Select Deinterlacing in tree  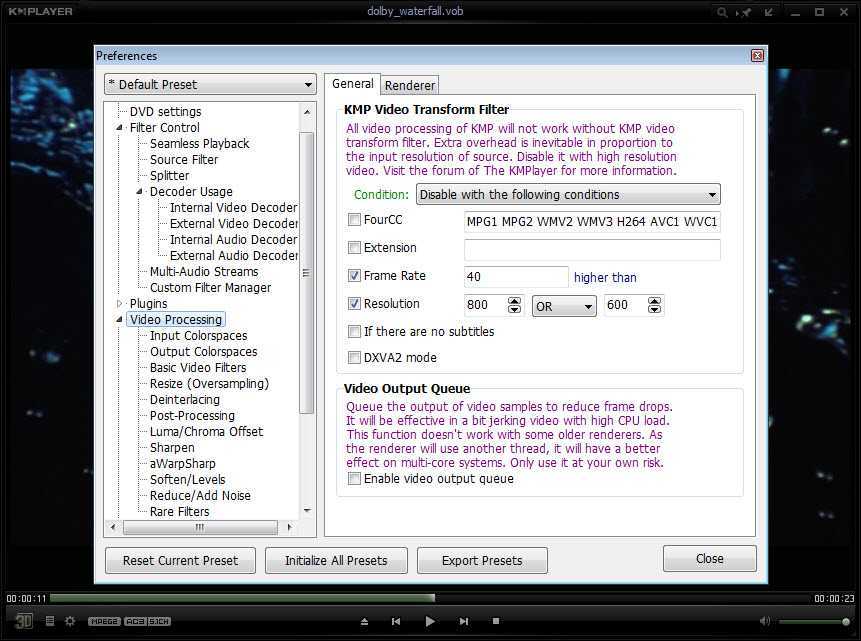[x=184, y=399]
